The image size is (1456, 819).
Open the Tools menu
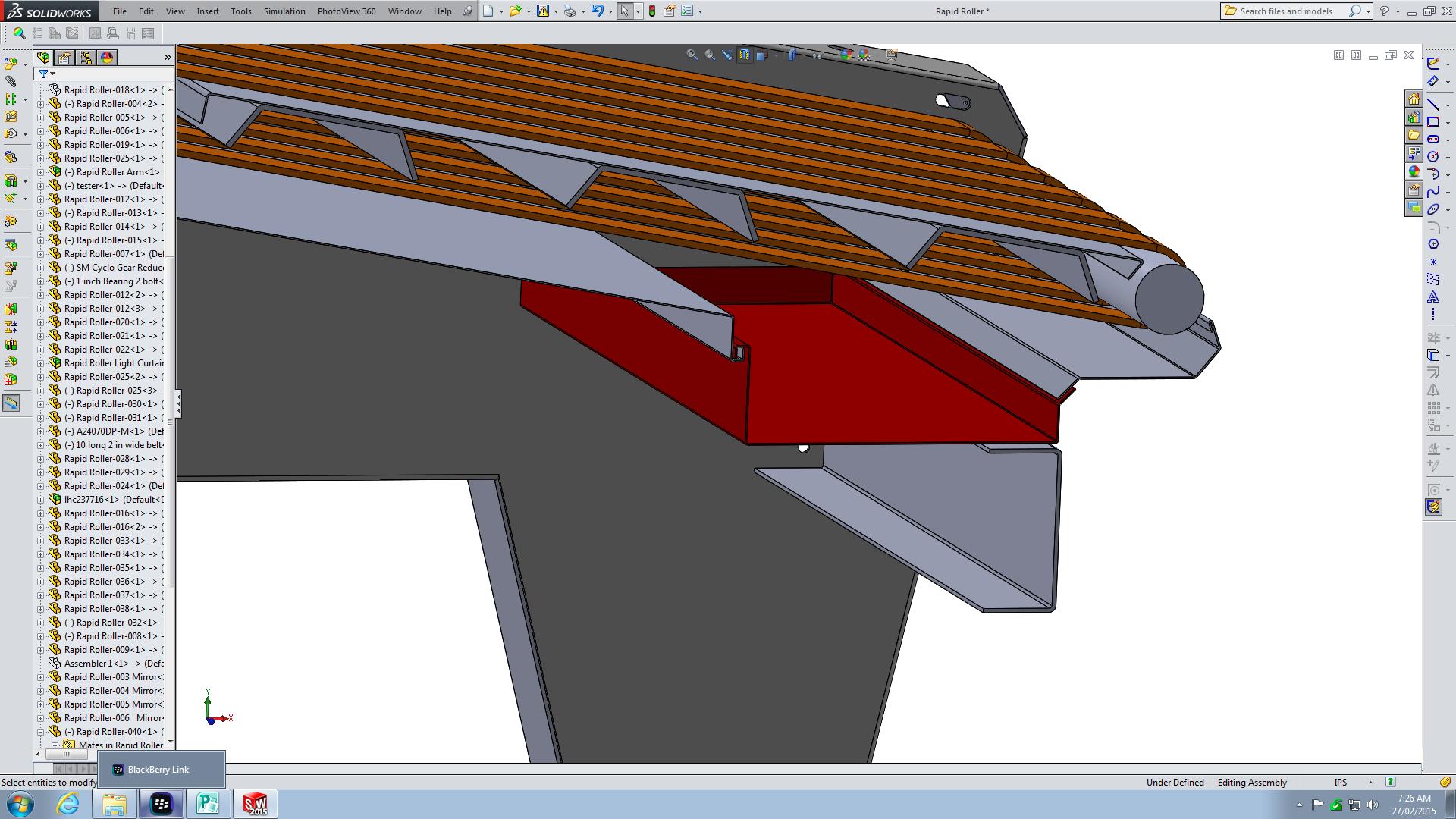click(241, 11)
